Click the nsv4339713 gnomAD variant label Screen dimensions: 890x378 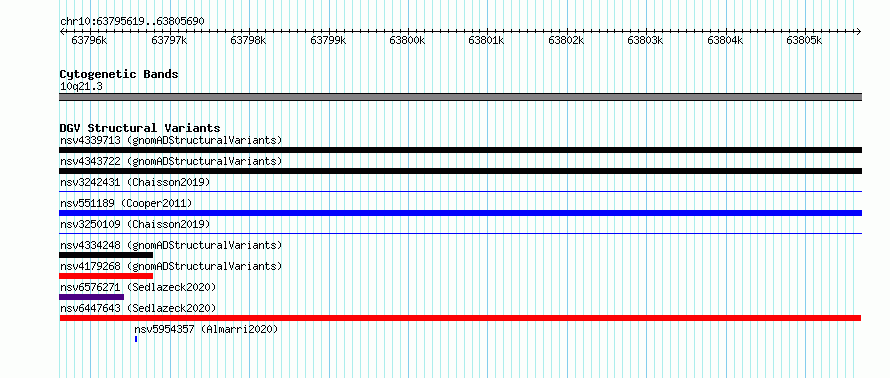tap(171, 140)
